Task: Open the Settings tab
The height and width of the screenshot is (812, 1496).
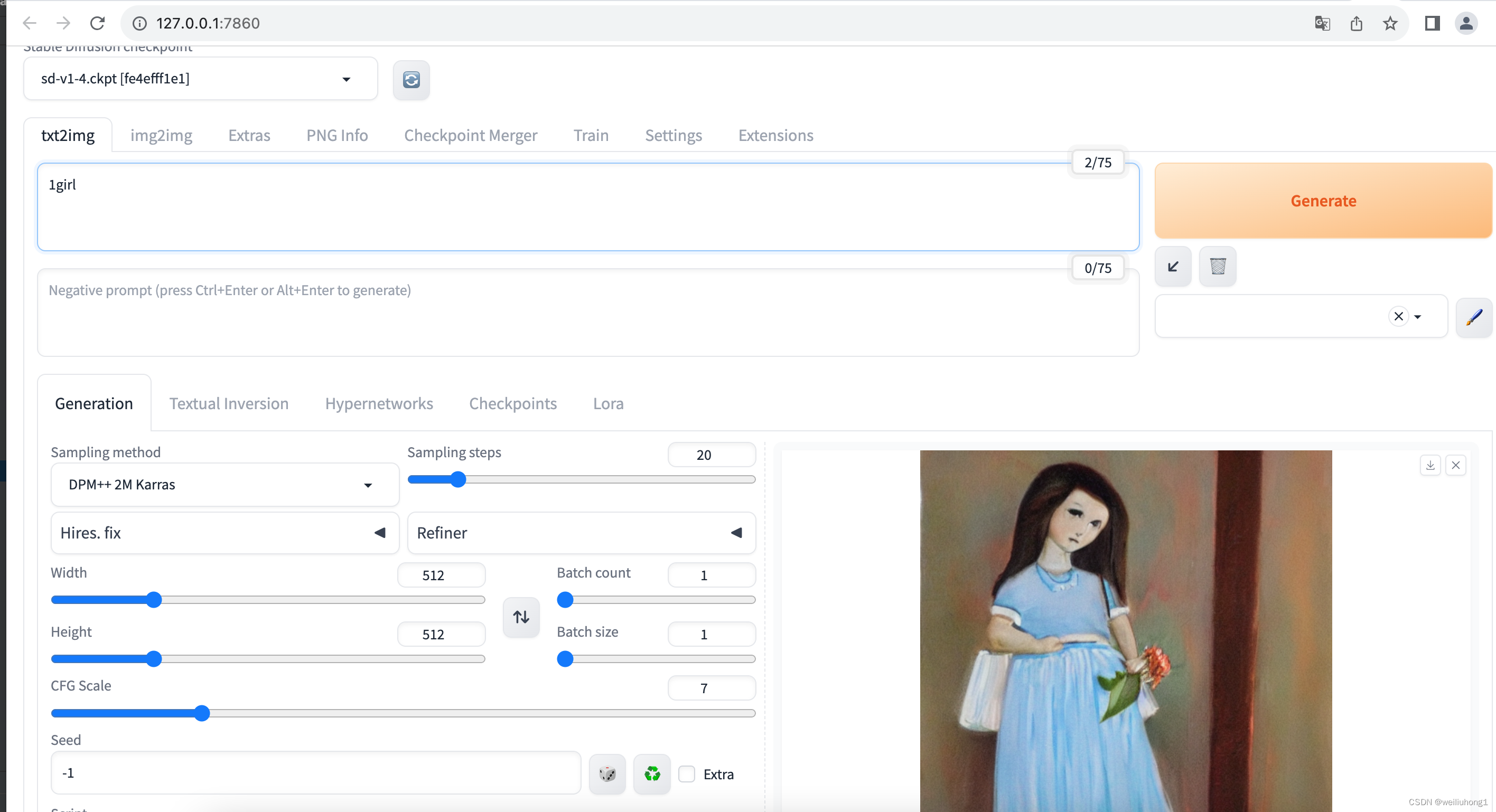Action: click(x=674, y=135)
